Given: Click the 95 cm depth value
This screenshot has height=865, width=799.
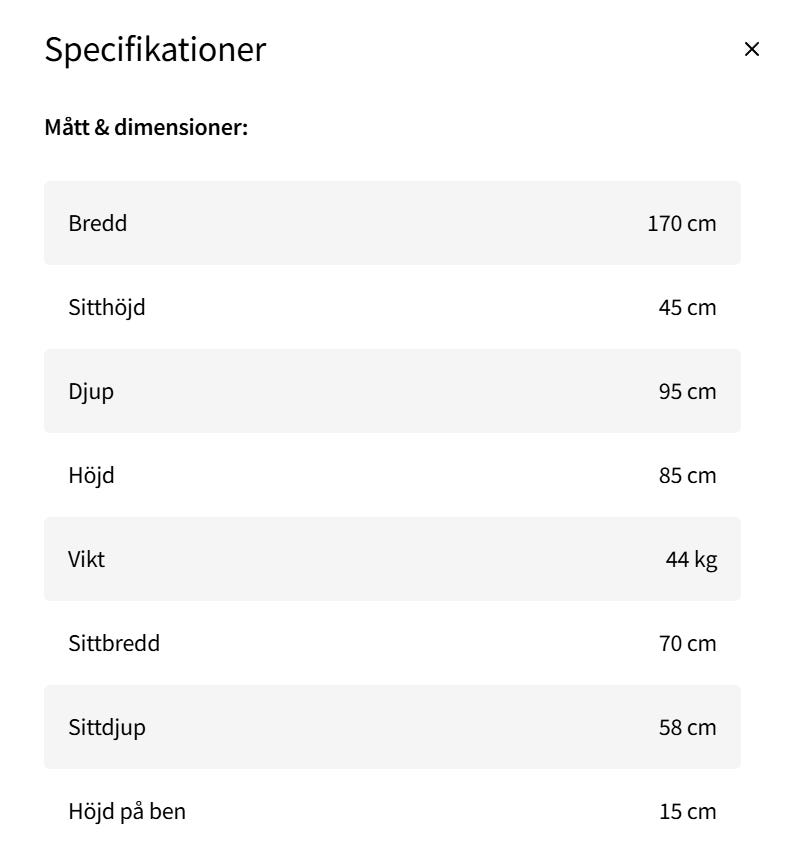Looking at the screenshot, I should (x=688, y=391).
